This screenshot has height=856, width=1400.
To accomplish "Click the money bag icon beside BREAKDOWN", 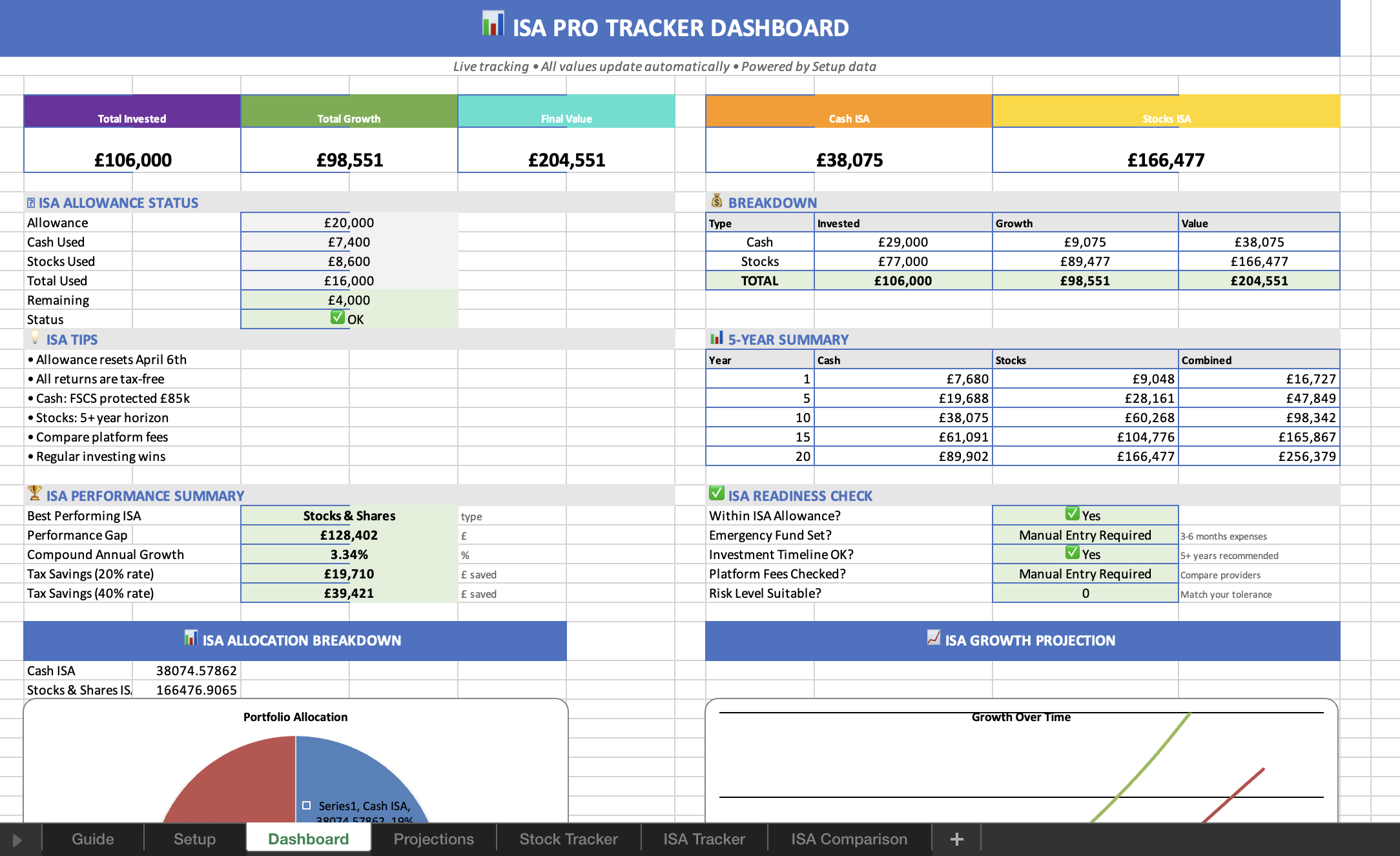I will pyautogui.click(x=716, y=202).
